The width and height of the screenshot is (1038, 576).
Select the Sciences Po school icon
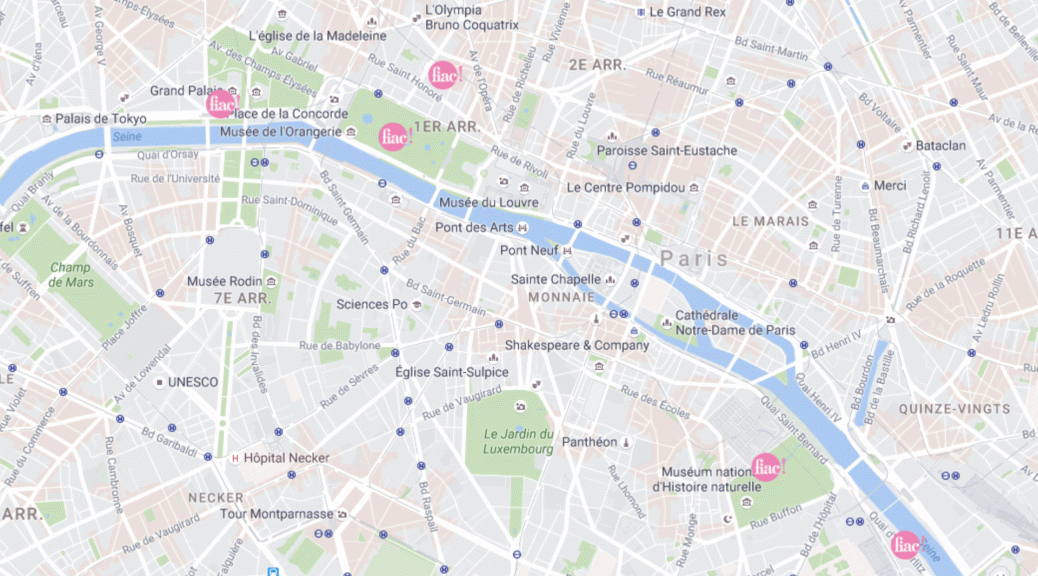416,305
